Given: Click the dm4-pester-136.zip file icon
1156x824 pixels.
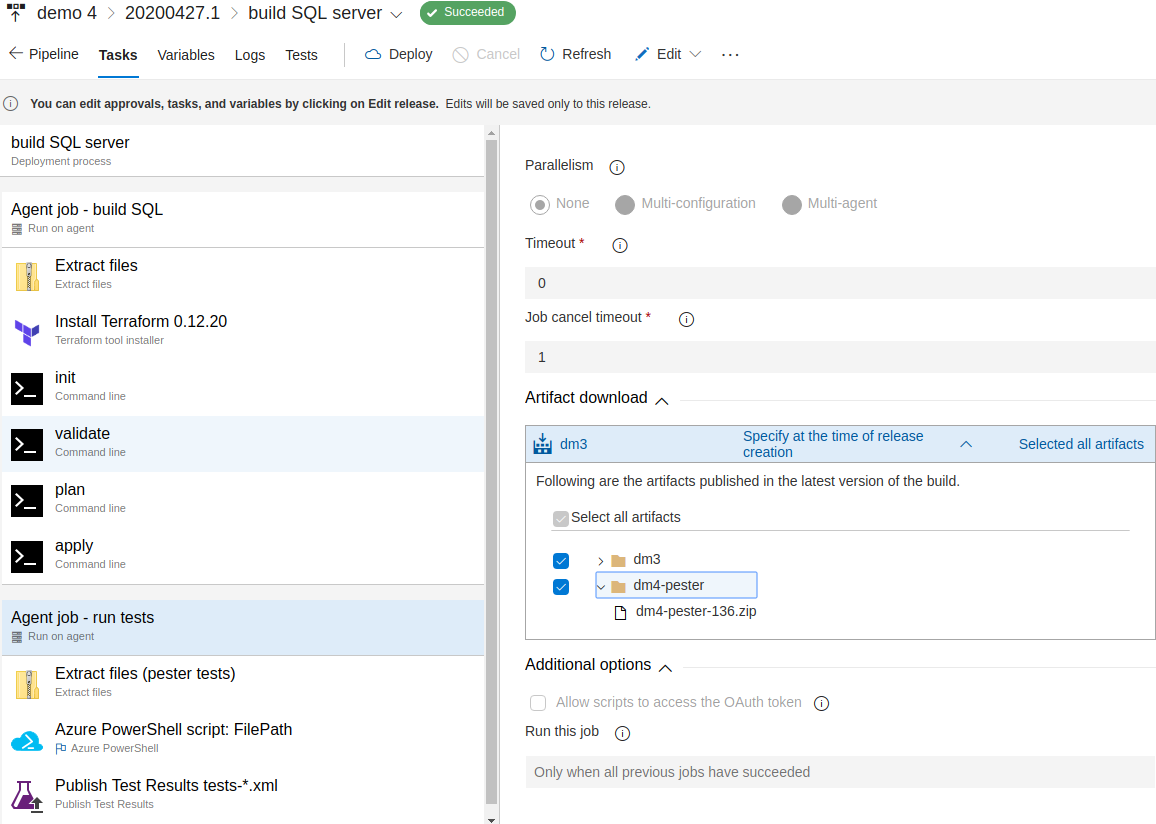Looking at the screenshot, I should 621,612.
